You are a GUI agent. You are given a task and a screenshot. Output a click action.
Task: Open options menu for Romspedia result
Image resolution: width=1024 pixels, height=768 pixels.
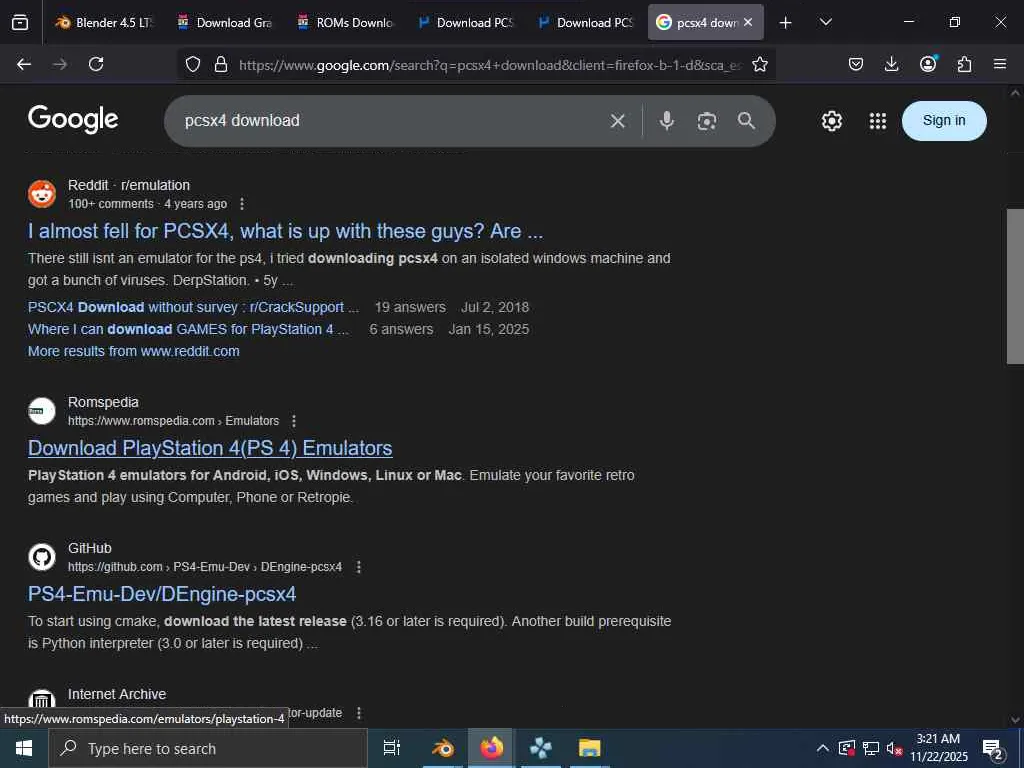(x=294, y=421)
